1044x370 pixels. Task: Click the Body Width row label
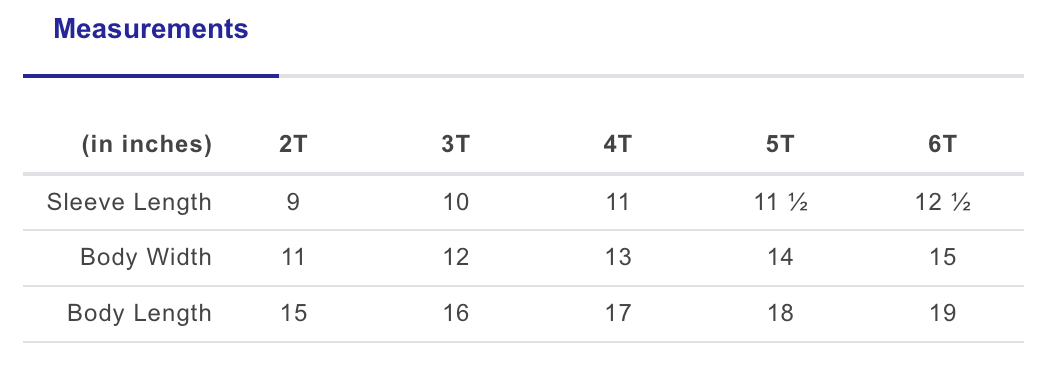click(x=146, y=258)
